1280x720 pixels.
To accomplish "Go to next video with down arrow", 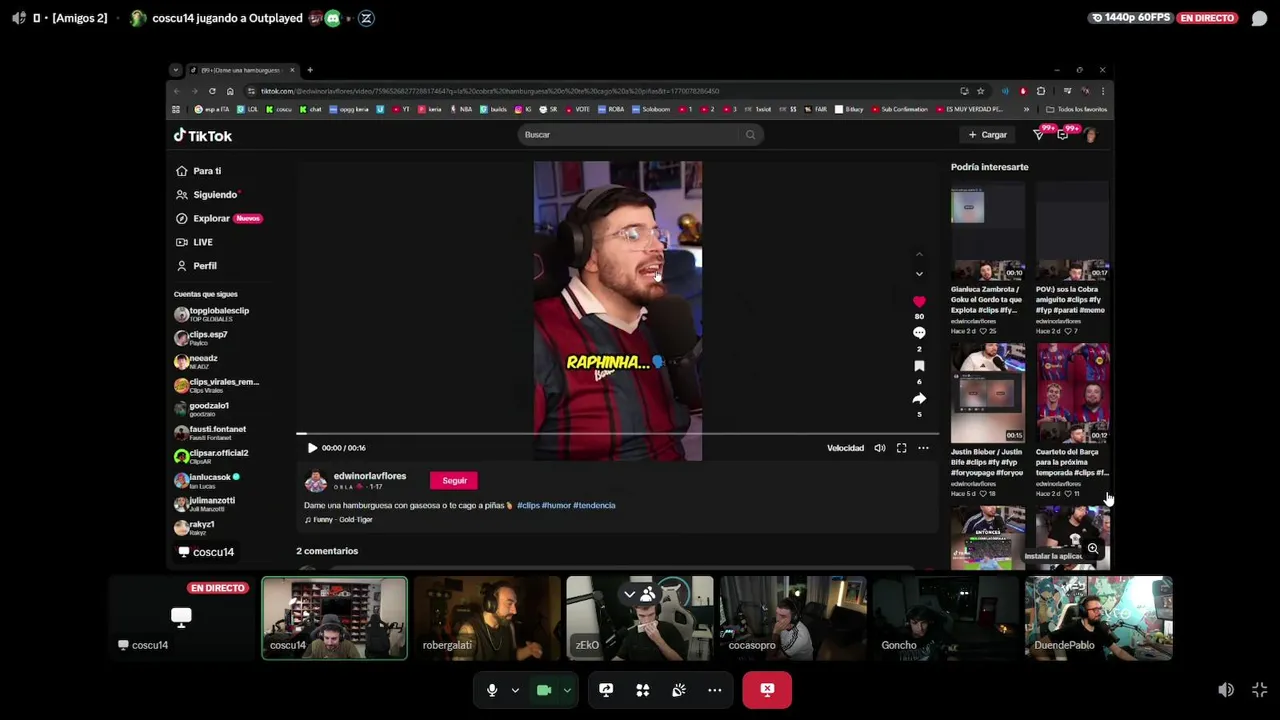I will (x=919, y=274).
